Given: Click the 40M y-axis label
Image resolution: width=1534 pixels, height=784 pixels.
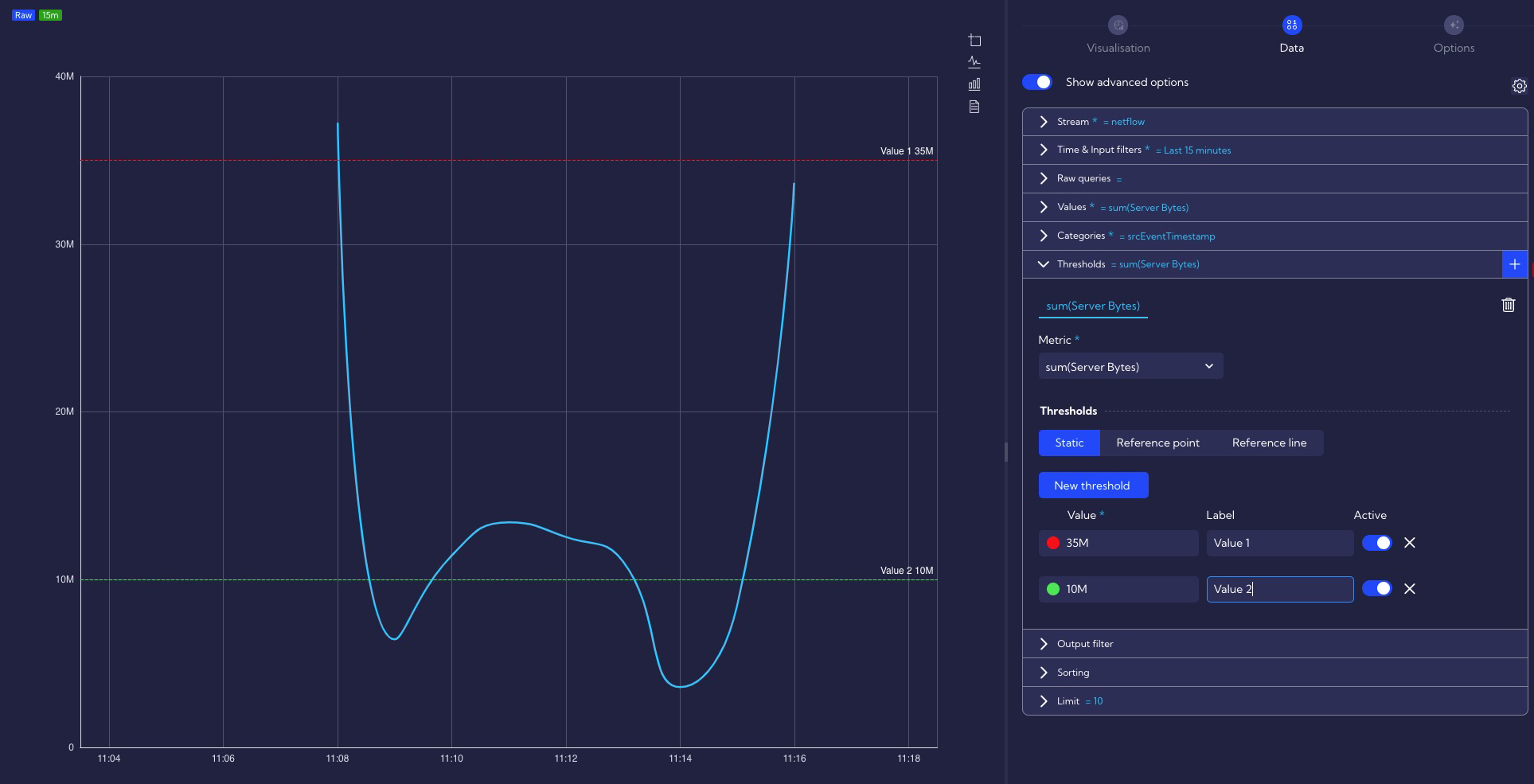Looking at the screenshot, I should click(64, 77).
